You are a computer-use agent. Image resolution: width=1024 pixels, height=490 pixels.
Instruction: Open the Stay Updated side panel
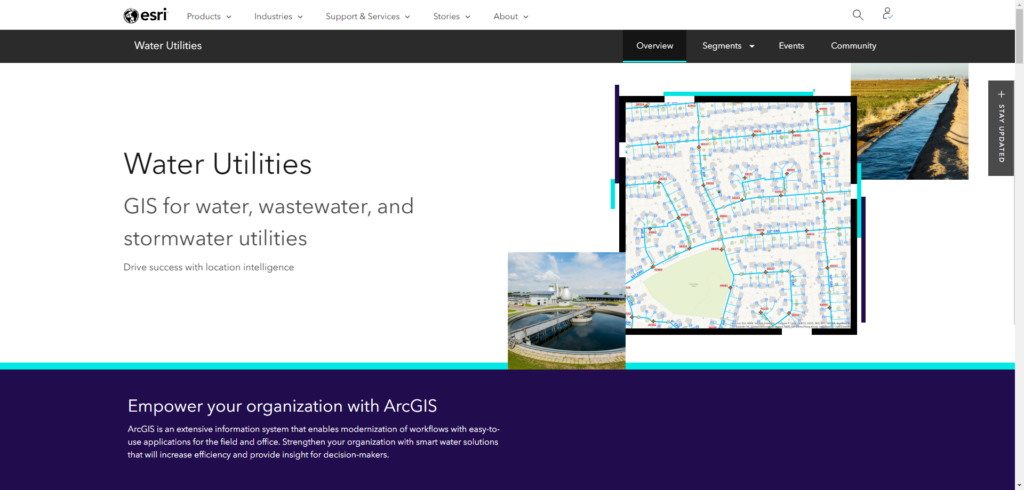(1000, 128)
